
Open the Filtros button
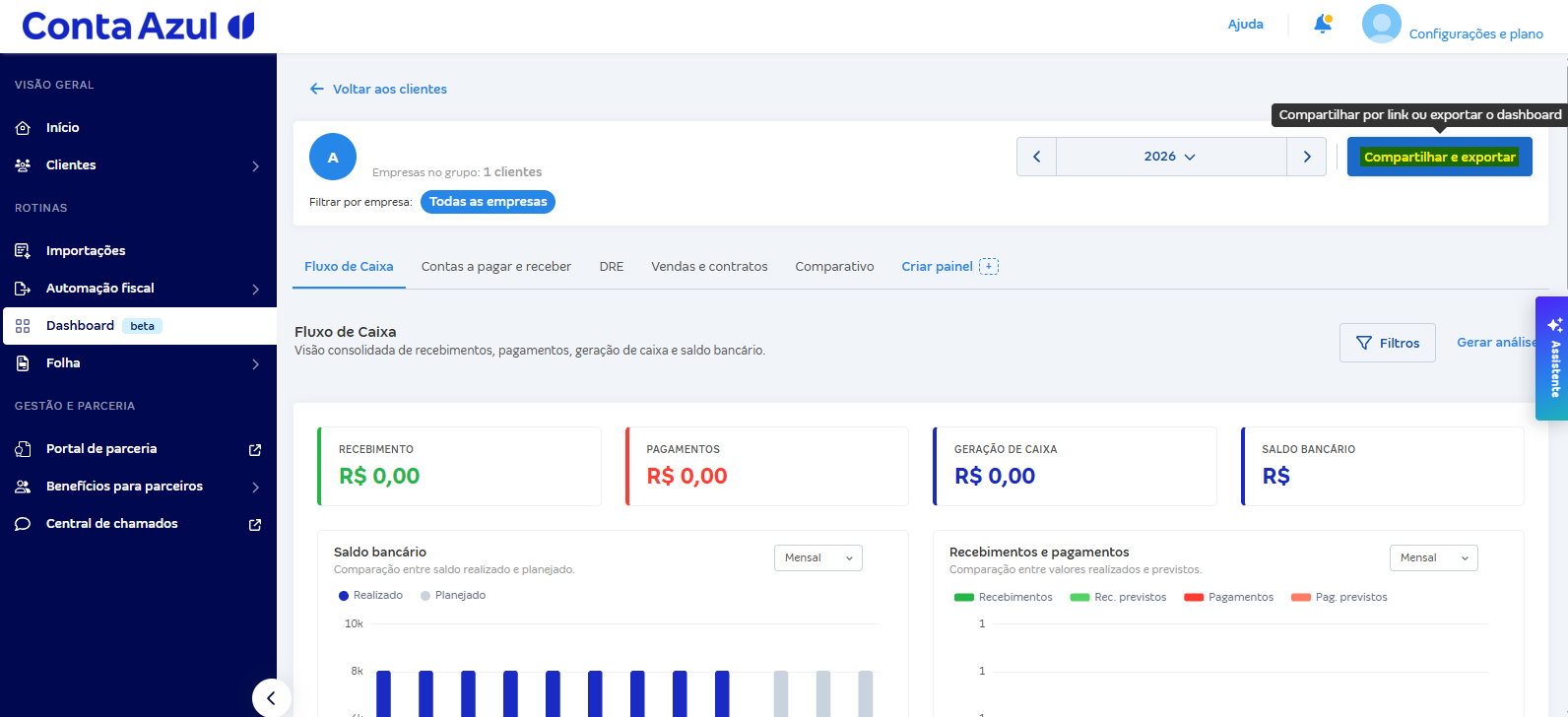[x=1387, y=343]
